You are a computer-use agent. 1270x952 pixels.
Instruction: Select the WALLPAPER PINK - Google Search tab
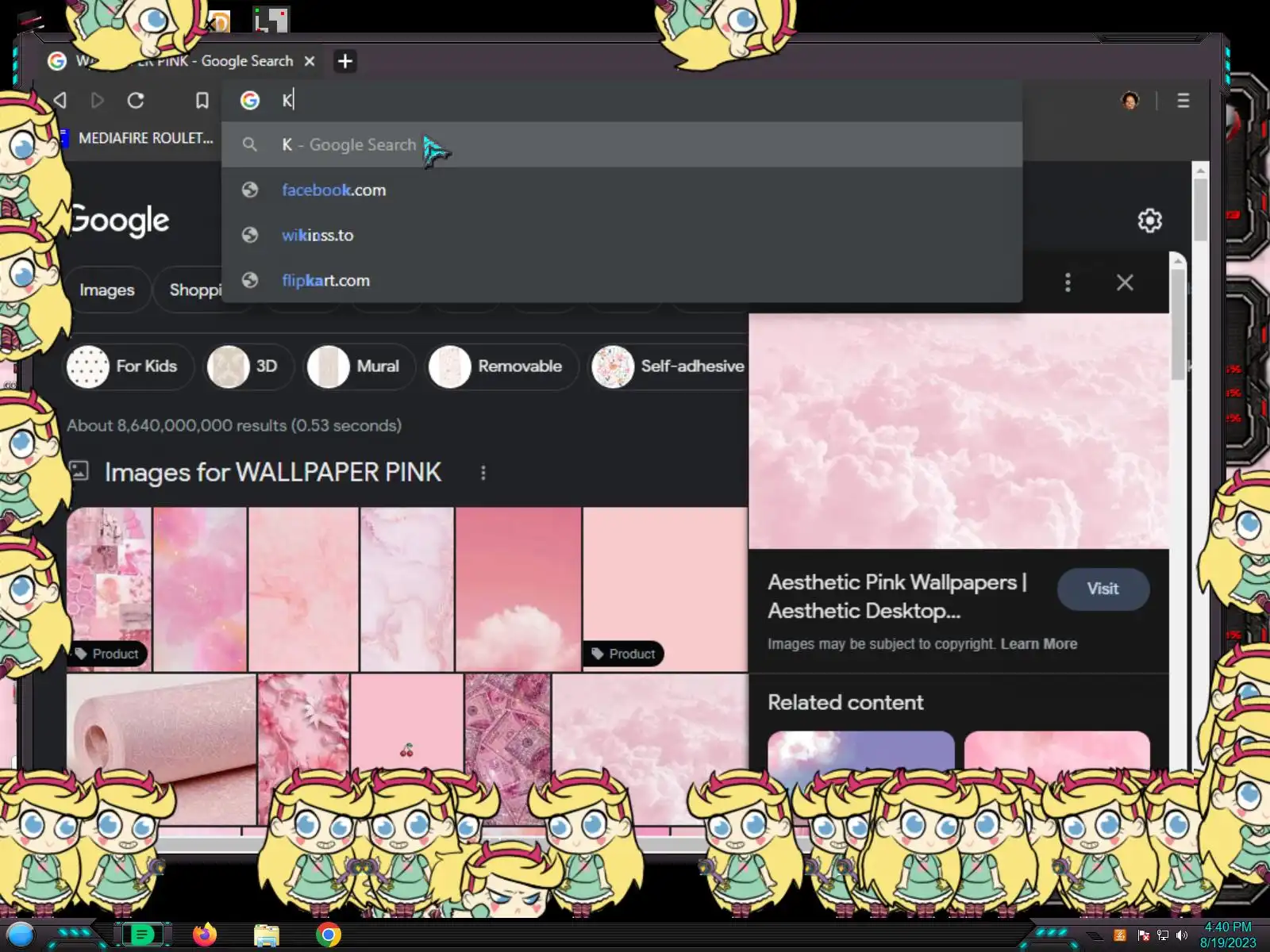tap(183, 61)
